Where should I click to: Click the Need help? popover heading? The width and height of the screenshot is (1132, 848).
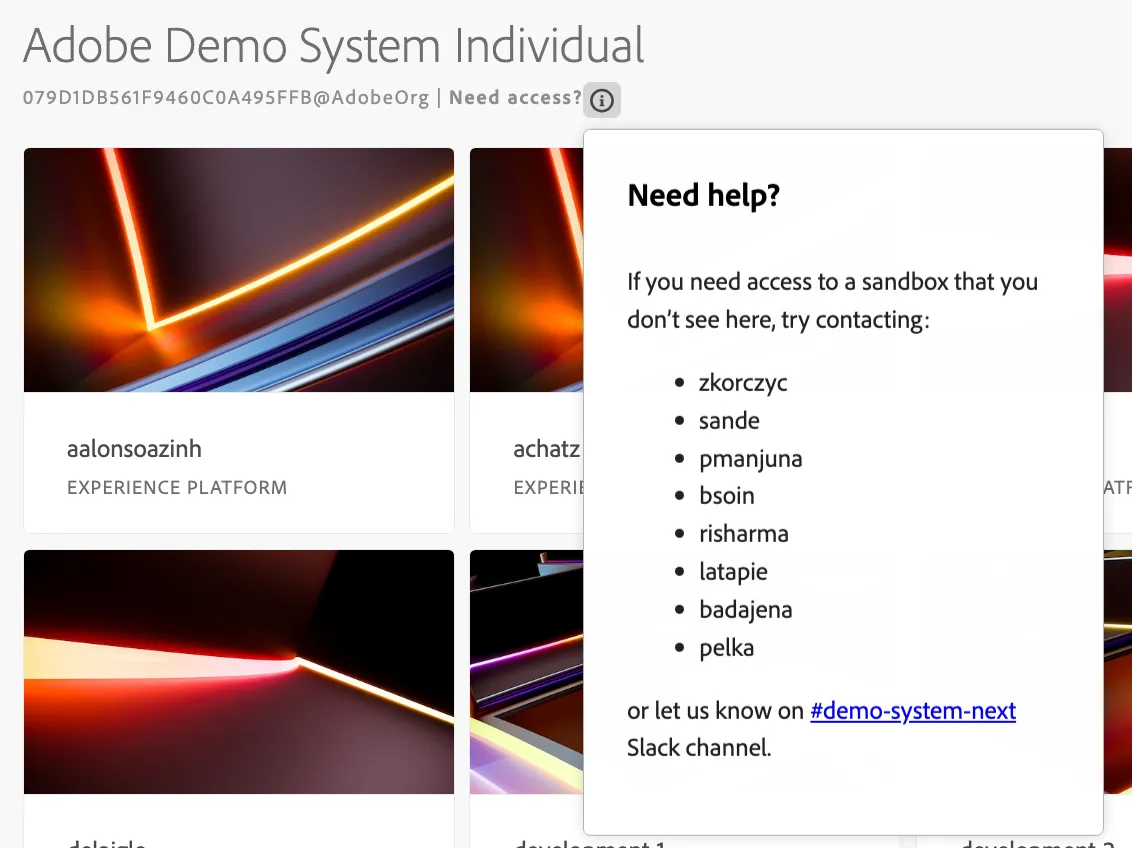pyautogui.click(x=704, y=196)
